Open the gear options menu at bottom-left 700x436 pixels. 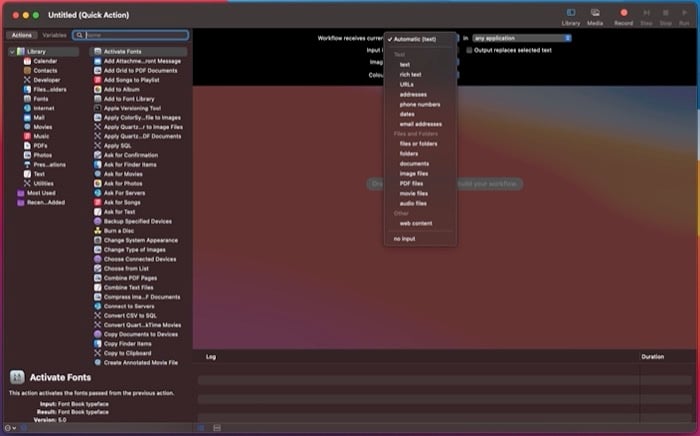[10, 428]
